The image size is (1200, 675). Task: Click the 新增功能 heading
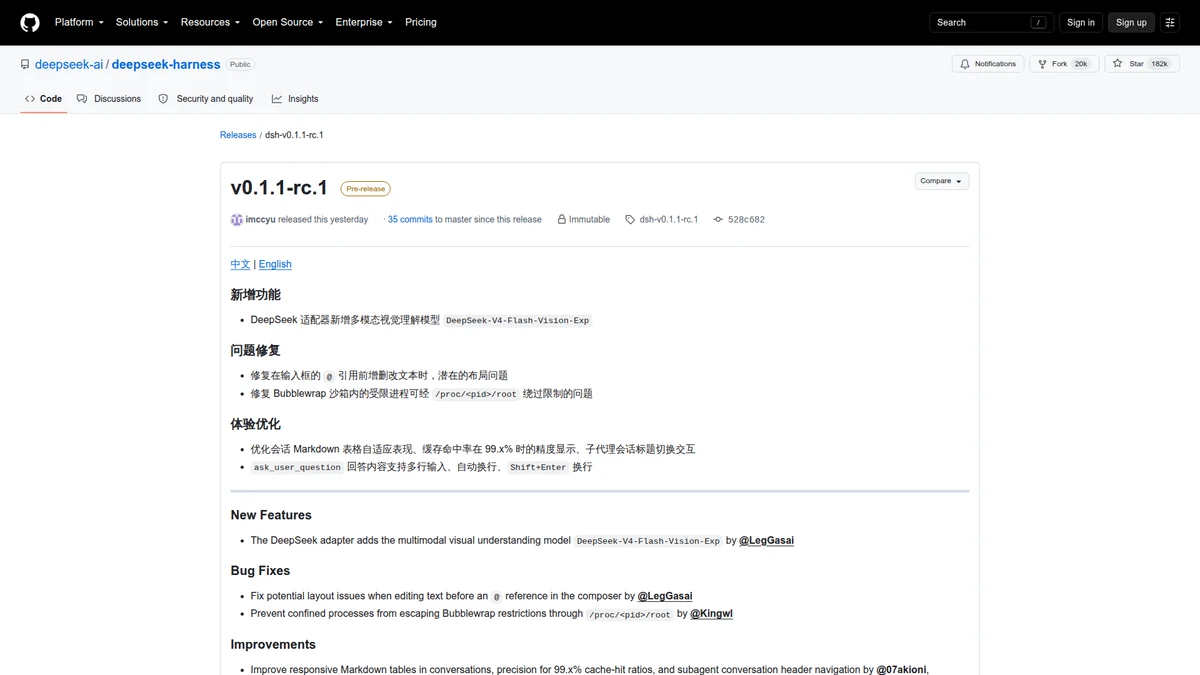pos(256,295)
